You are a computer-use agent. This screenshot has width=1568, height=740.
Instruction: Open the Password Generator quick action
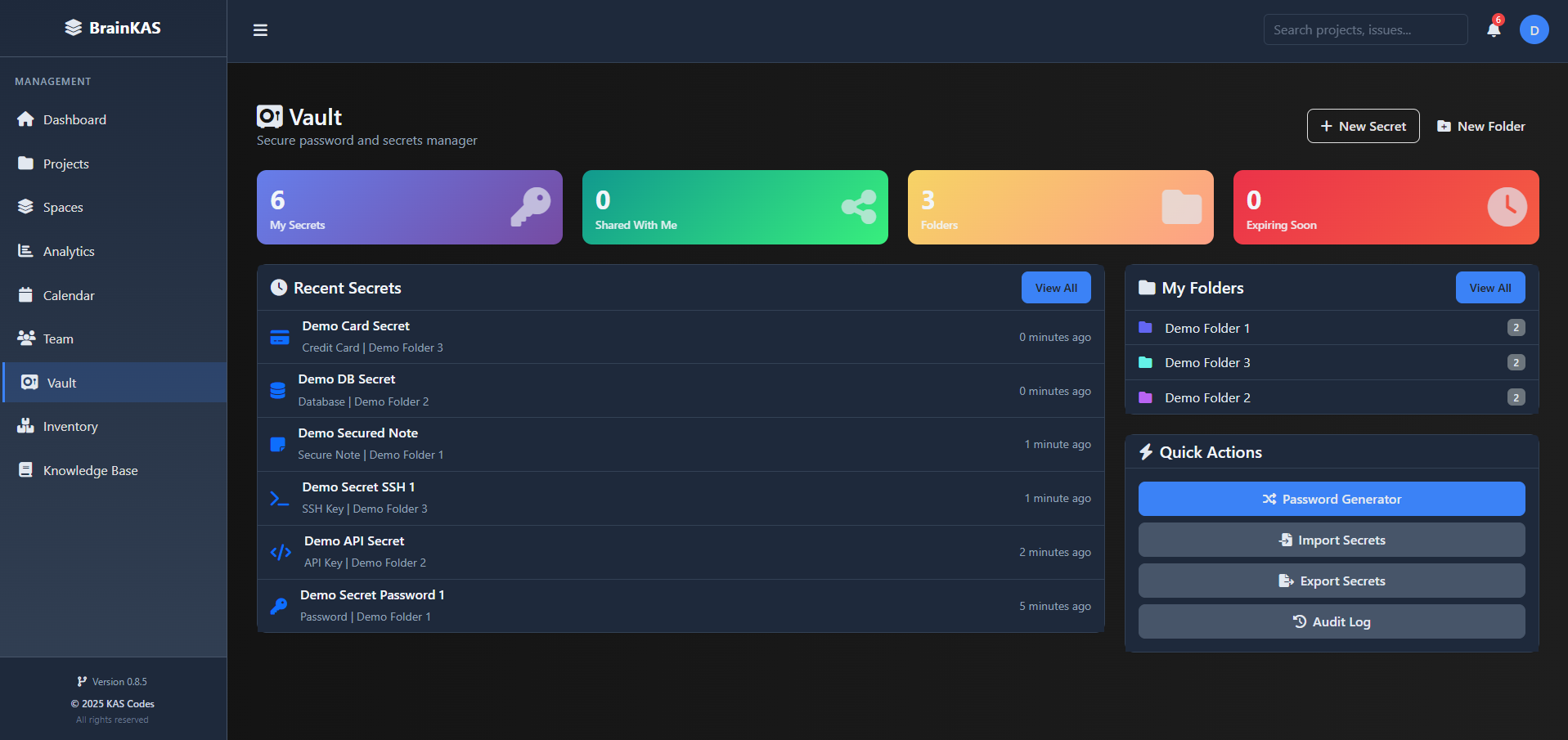click(1331, 499)
